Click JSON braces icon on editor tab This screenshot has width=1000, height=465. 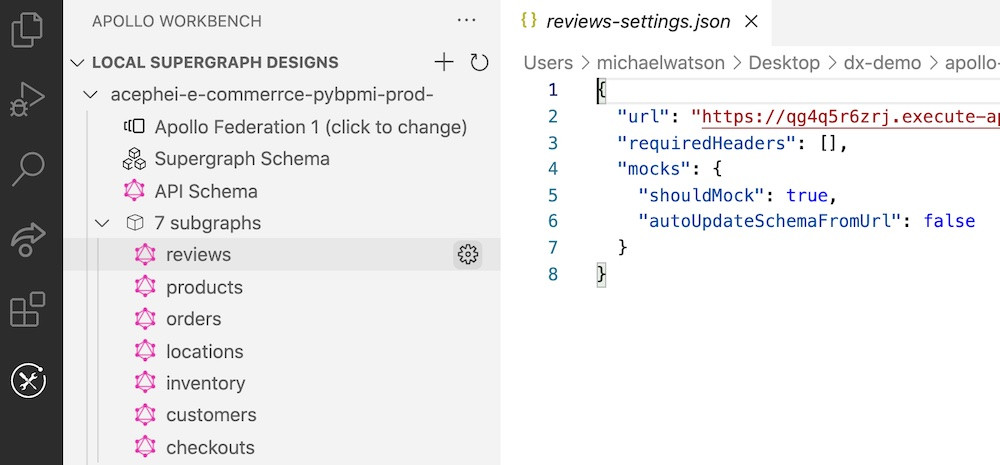pyautogui.click(x=529, y=20)
